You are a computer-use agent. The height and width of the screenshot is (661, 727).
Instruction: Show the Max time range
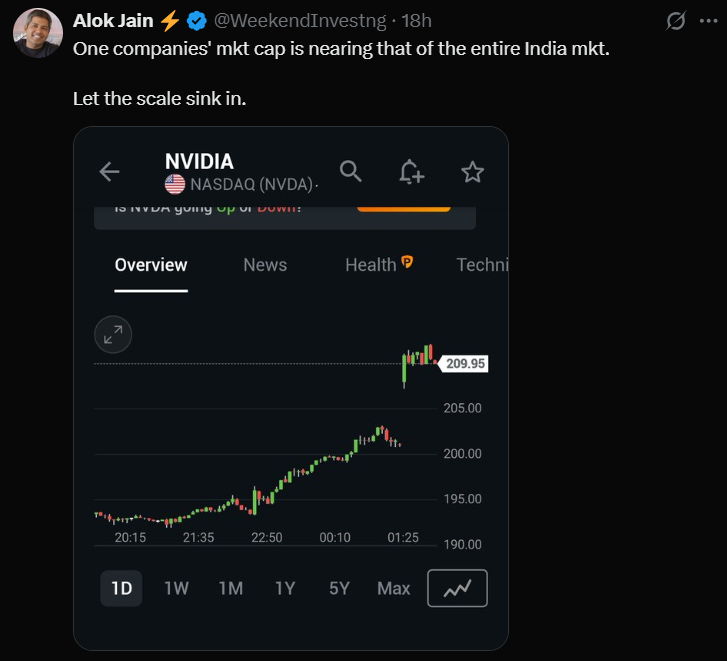click(x=394, y=588)
